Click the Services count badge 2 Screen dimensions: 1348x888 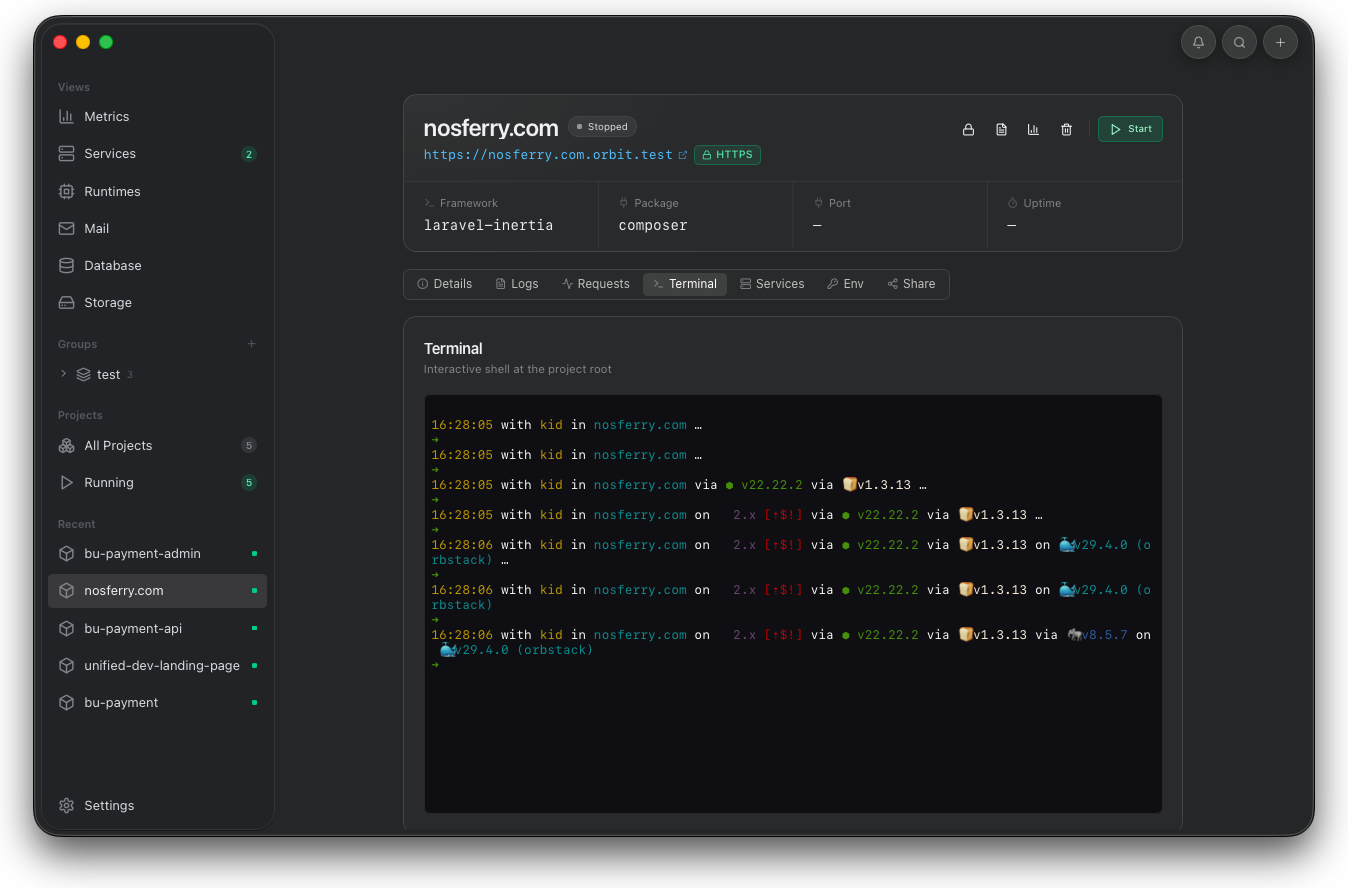coord(249,154)
